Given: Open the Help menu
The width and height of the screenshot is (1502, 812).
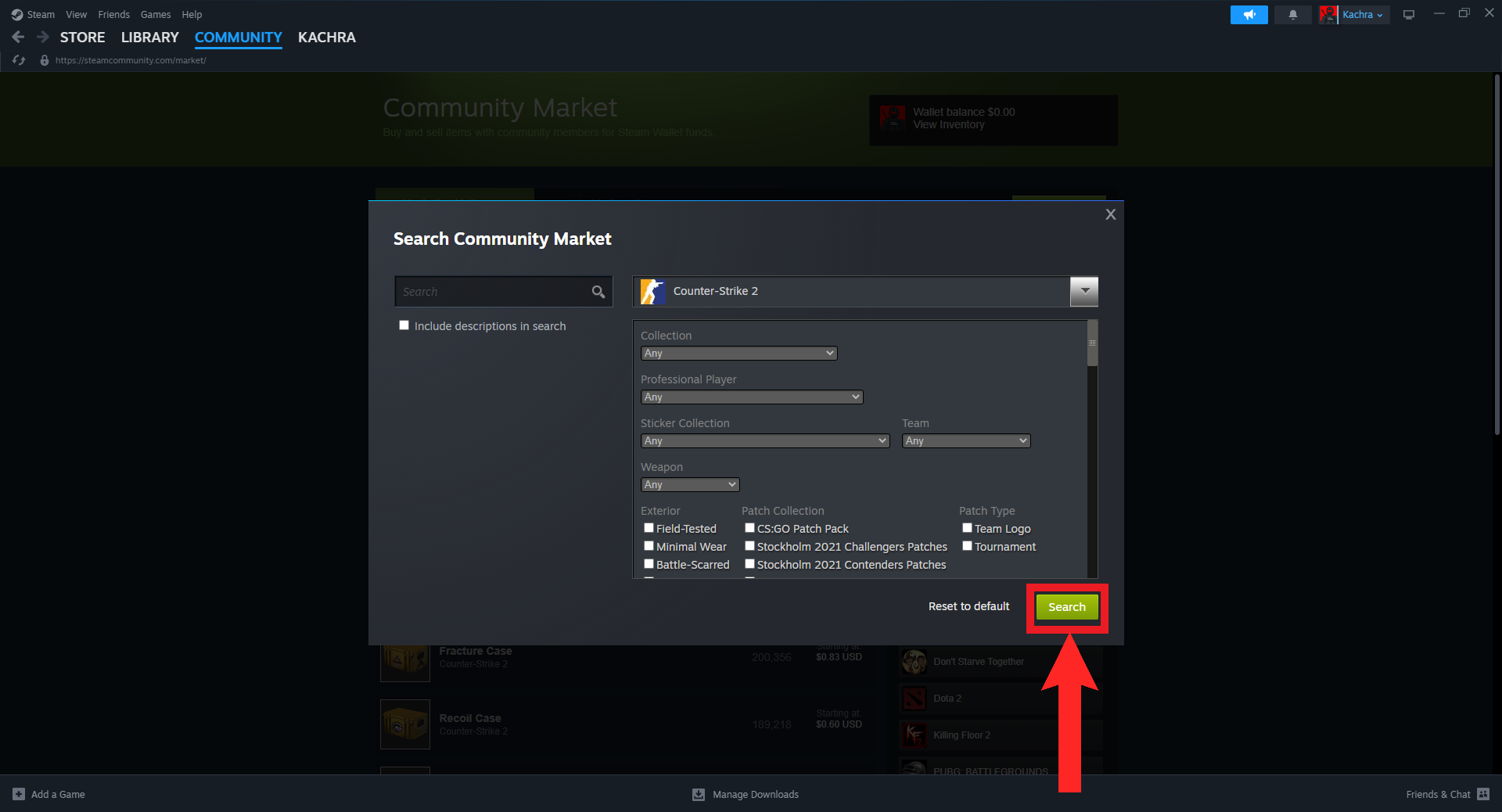Looking at the screenshot, I should (192, 15).
